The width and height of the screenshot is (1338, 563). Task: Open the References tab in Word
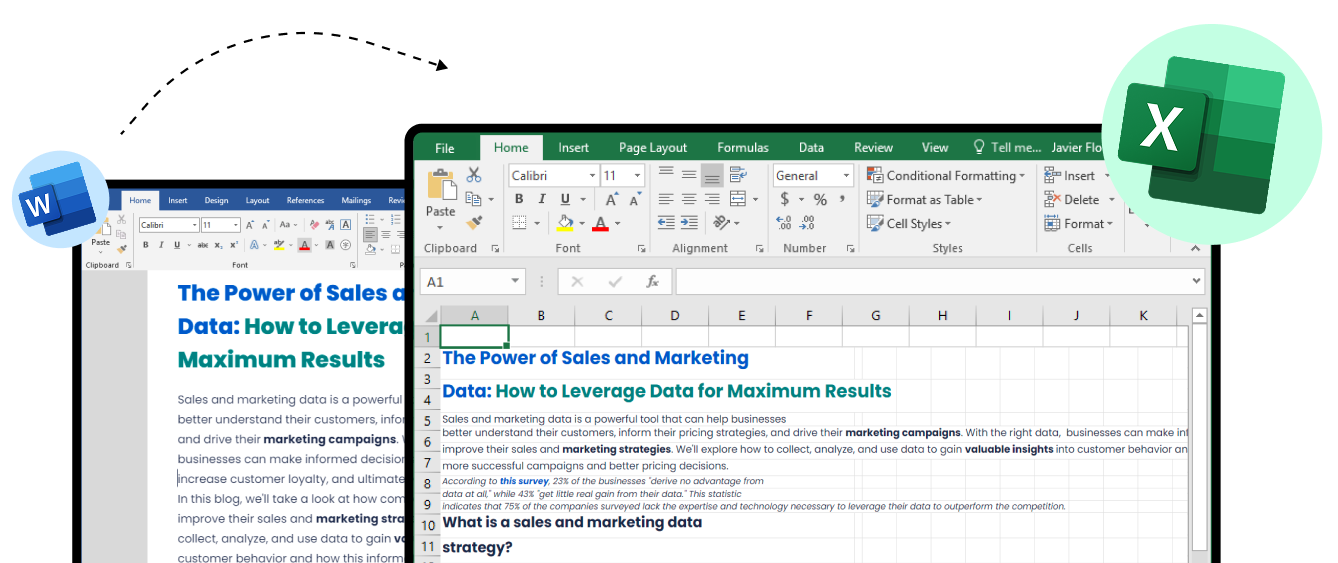point(305,200)
